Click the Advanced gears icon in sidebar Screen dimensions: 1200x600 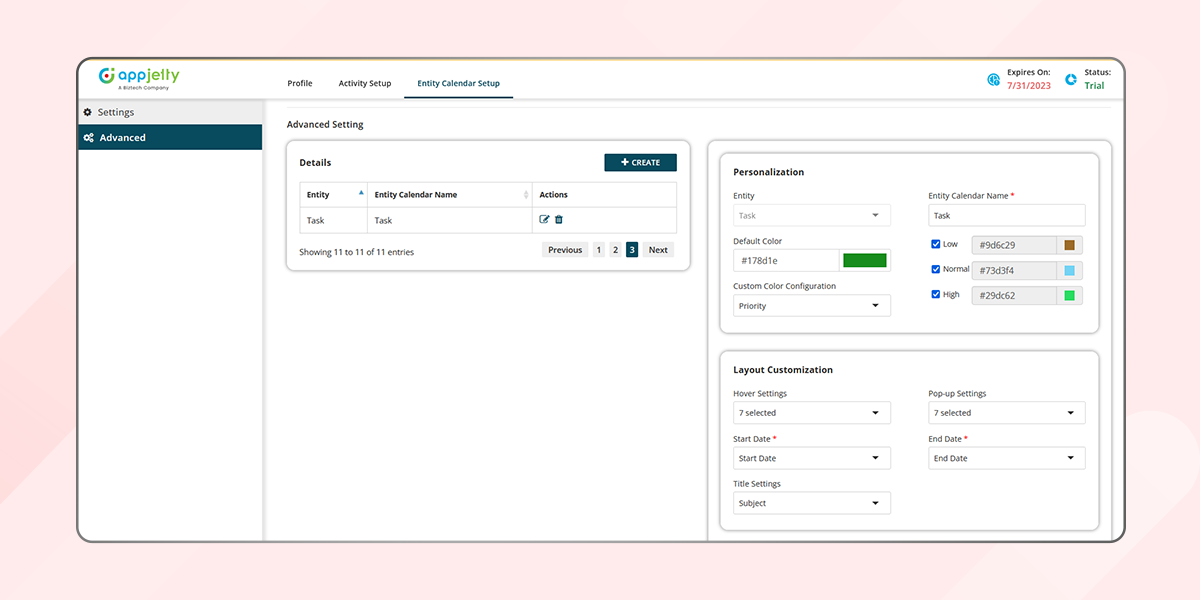point(89,138)
